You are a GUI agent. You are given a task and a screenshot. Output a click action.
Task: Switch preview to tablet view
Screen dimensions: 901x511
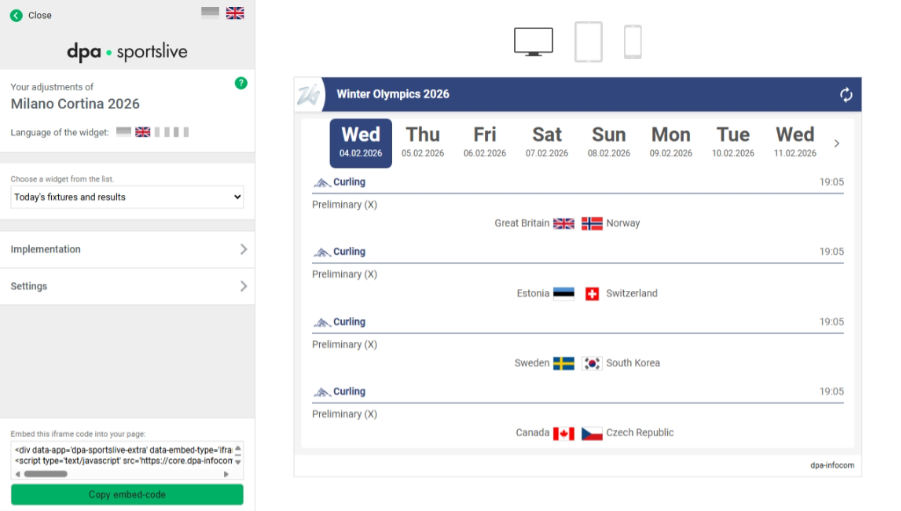[588, 42]
